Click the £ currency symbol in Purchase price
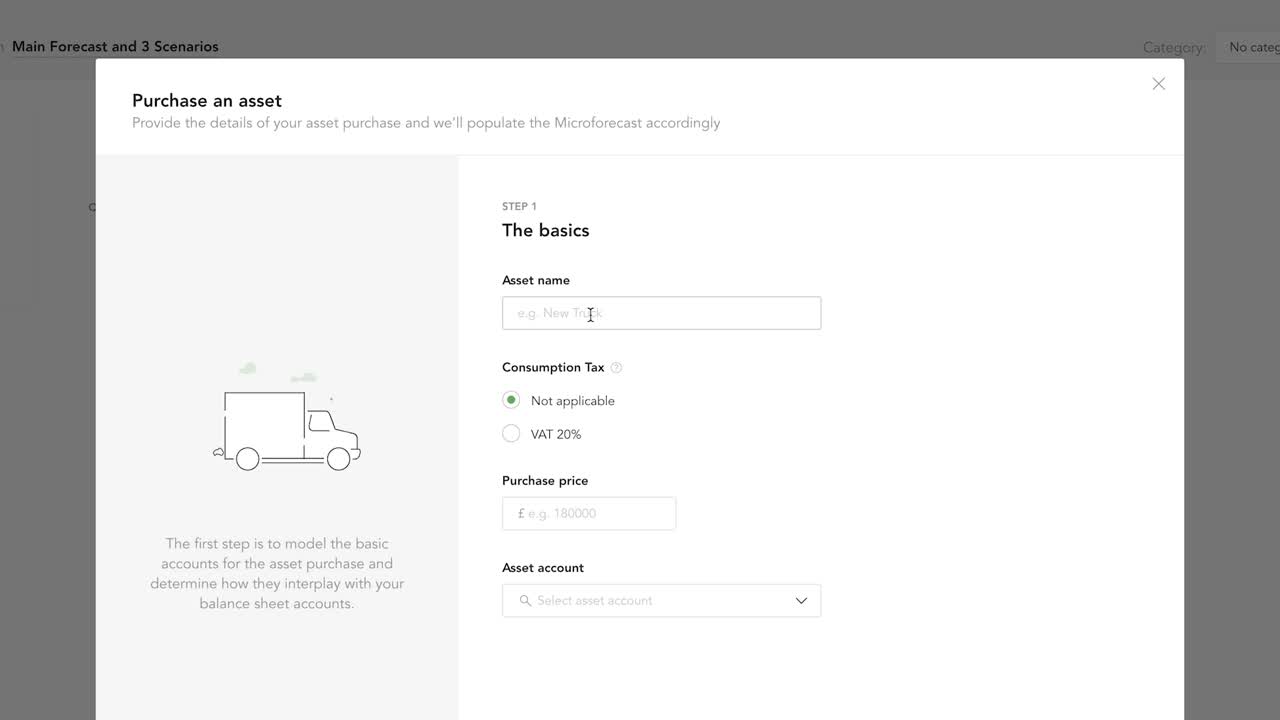The height and width of the screenshot is (720, 1280). 519,513
